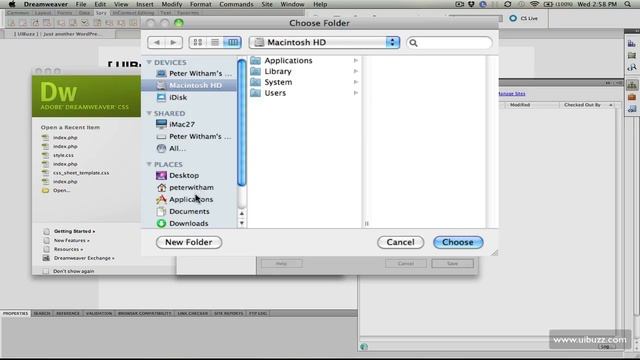Click the sync icon in the menu bar
The image size is (640, 360).
click(507, 4)
